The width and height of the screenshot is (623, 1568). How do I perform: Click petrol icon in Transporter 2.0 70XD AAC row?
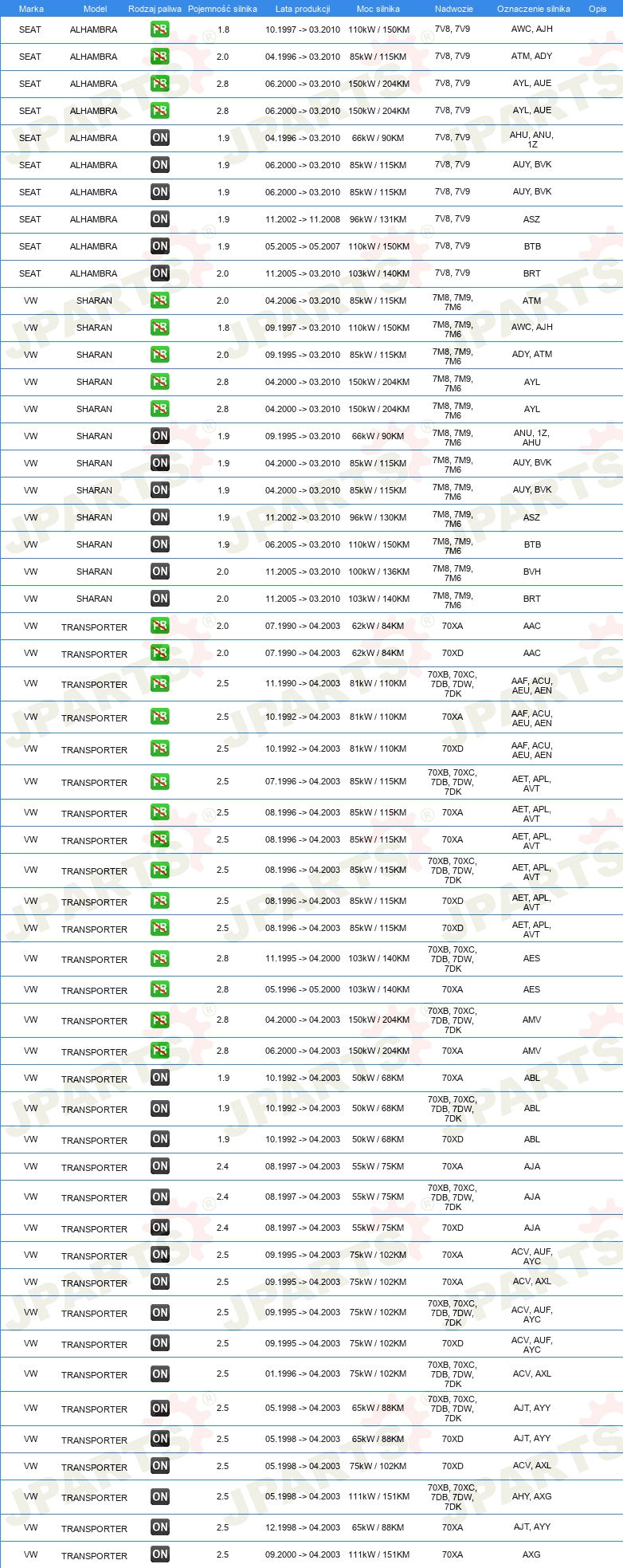click(160, 653)
